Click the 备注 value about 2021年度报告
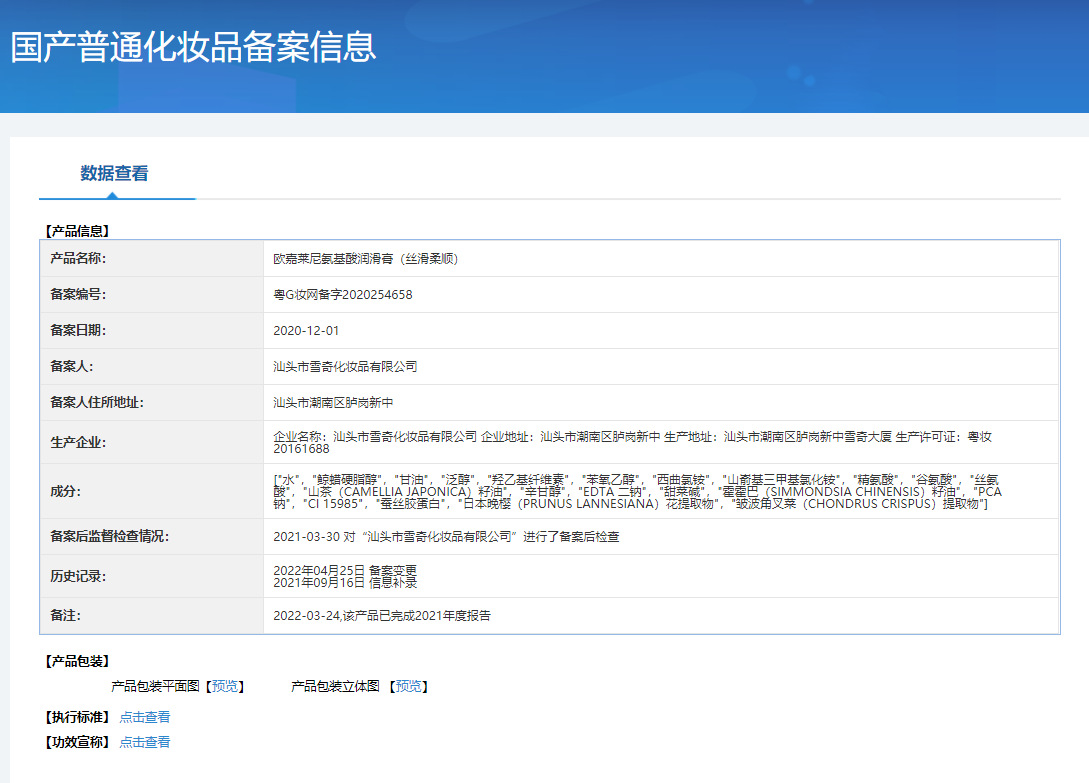1089x783 pixels. pos(381,616)
